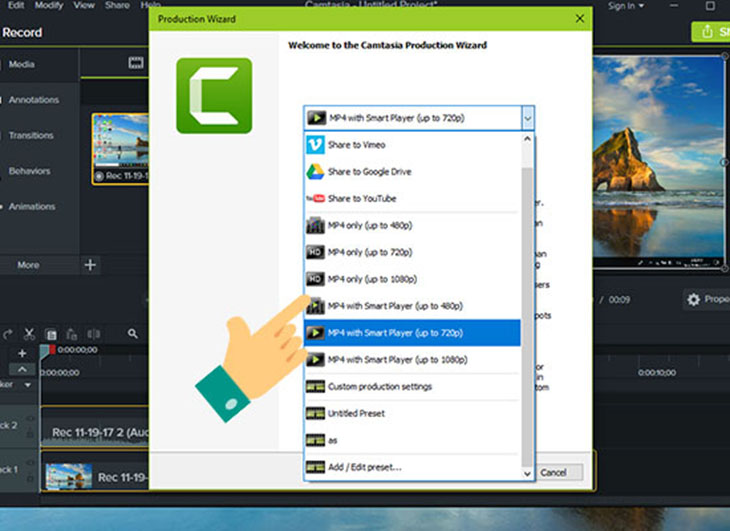This screenshot has width=730, height=531.
Task: Choose MP4 with Smart Player (up to 480p)
Action: (412, 306)
